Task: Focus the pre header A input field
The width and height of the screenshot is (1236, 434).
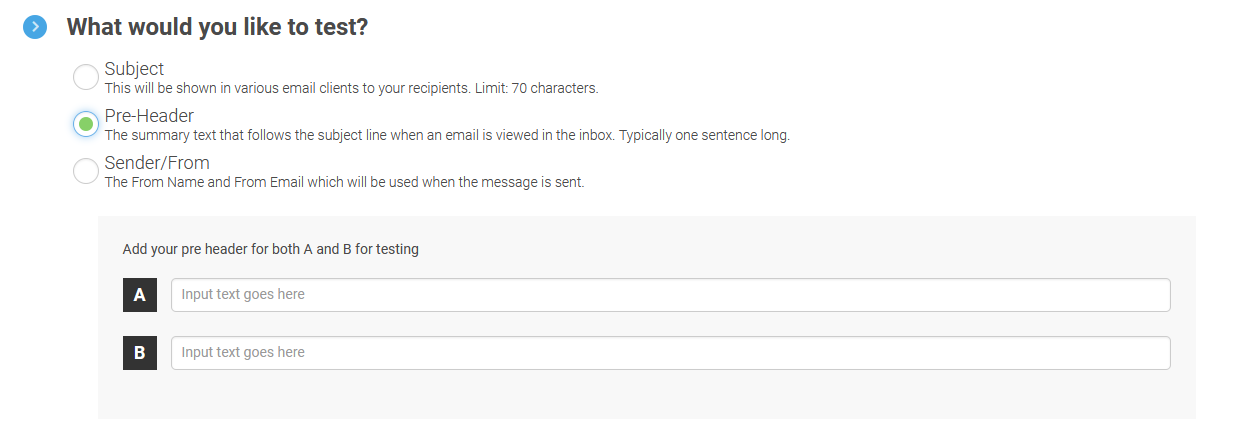Action: [670, 295]
